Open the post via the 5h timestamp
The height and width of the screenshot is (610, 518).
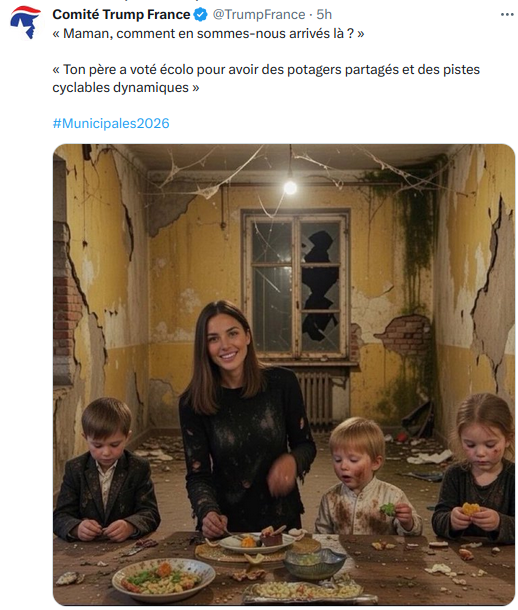click(324, 14)
